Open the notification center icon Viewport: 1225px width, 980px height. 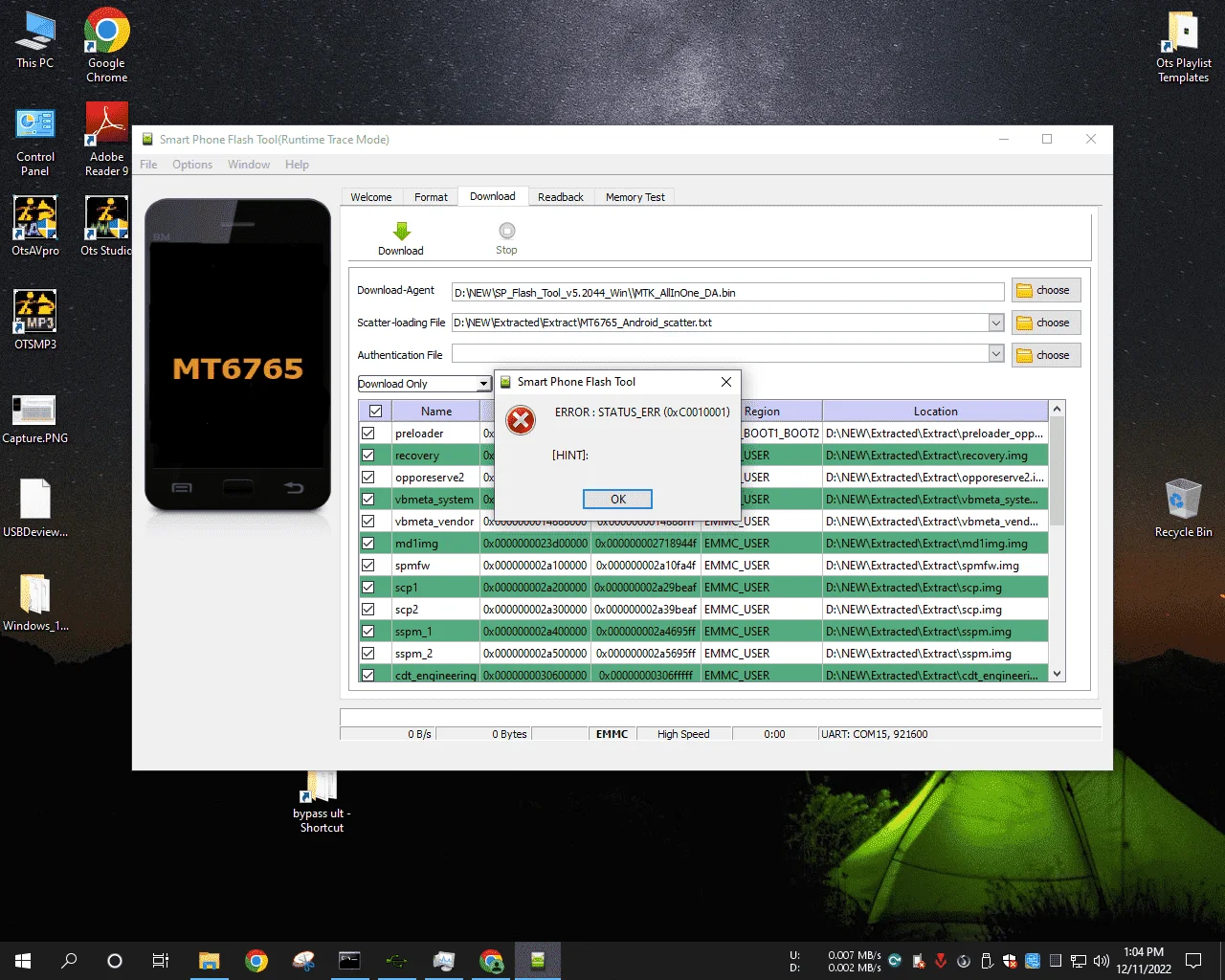pyautogui.click(x=1193, y=961)
